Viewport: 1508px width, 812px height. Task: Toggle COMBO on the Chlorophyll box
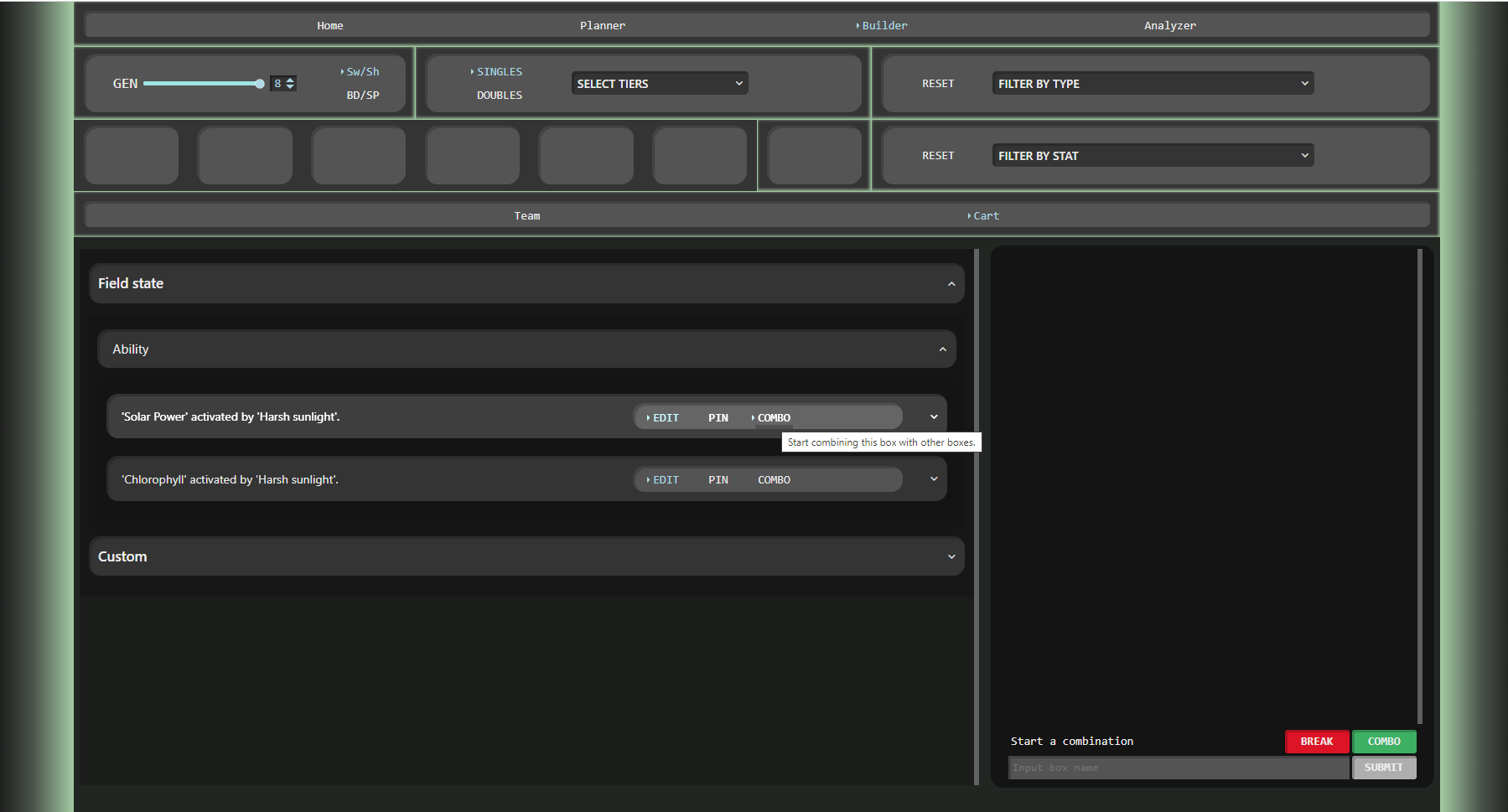[774, 480]
